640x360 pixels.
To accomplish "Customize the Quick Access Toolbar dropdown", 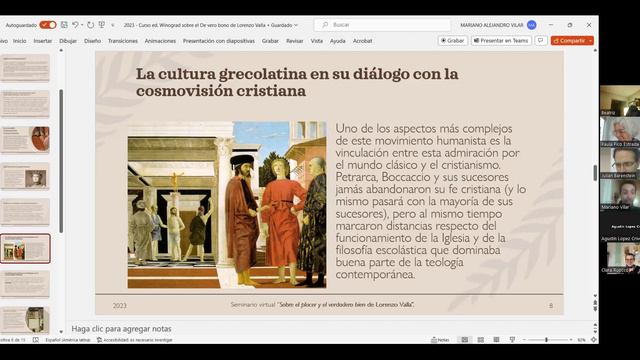I will point(113,25).
